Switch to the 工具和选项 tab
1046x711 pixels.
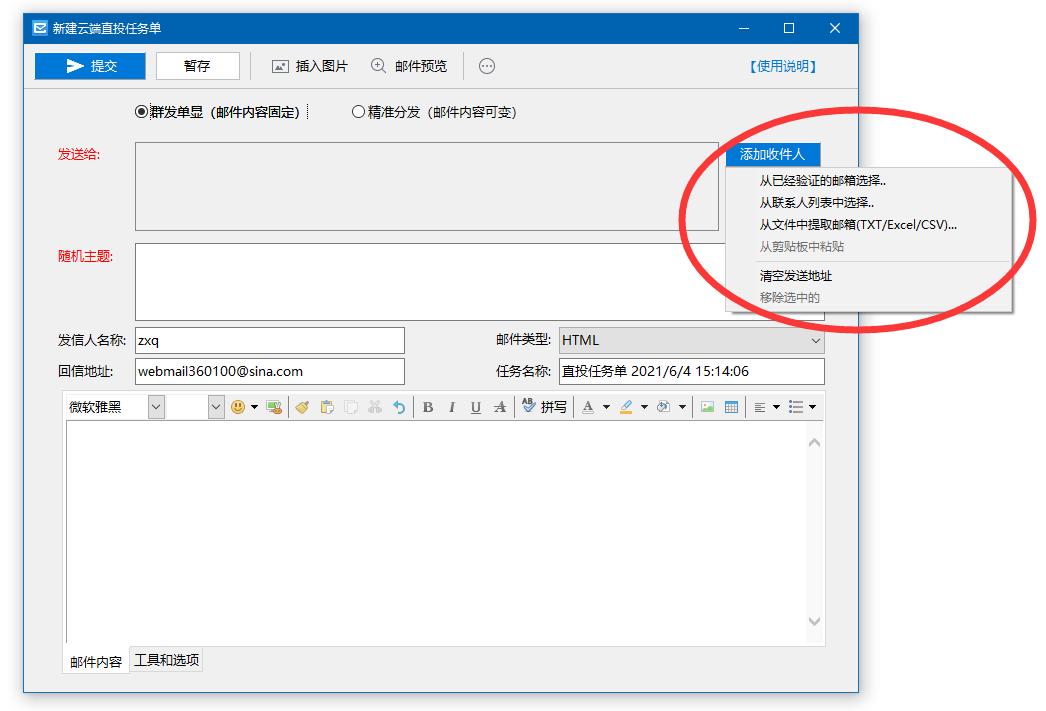pos(167,660)
